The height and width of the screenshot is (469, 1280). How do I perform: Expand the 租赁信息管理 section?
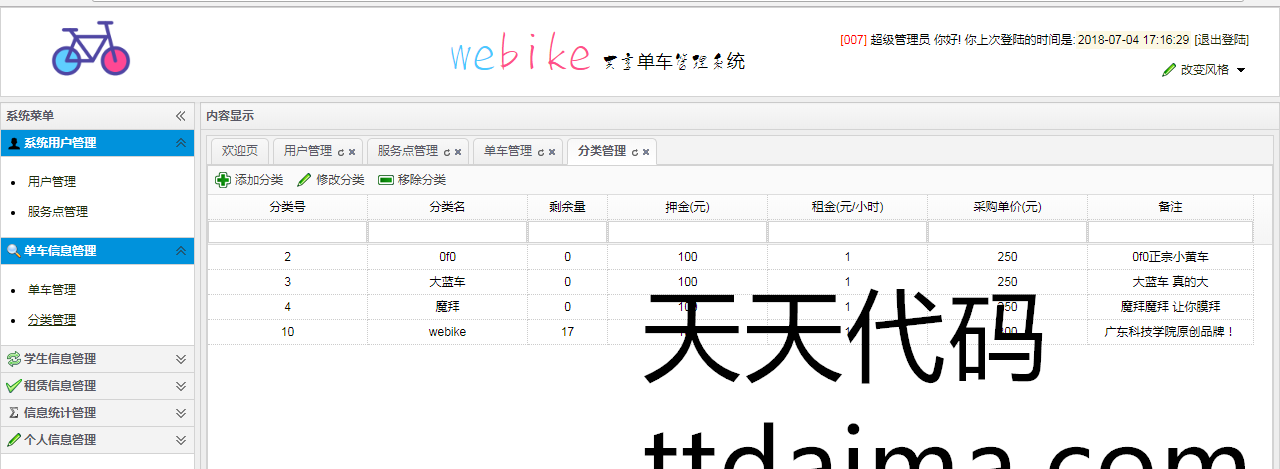181,386
